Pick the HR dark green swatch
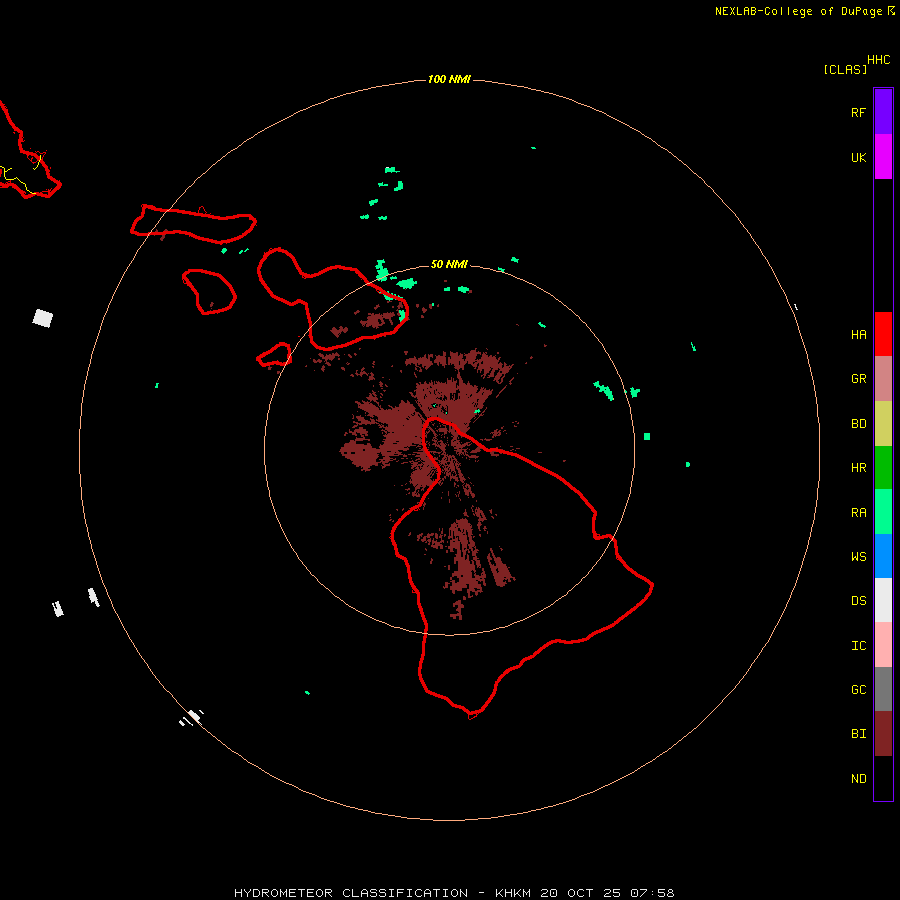 coord(883,468)
